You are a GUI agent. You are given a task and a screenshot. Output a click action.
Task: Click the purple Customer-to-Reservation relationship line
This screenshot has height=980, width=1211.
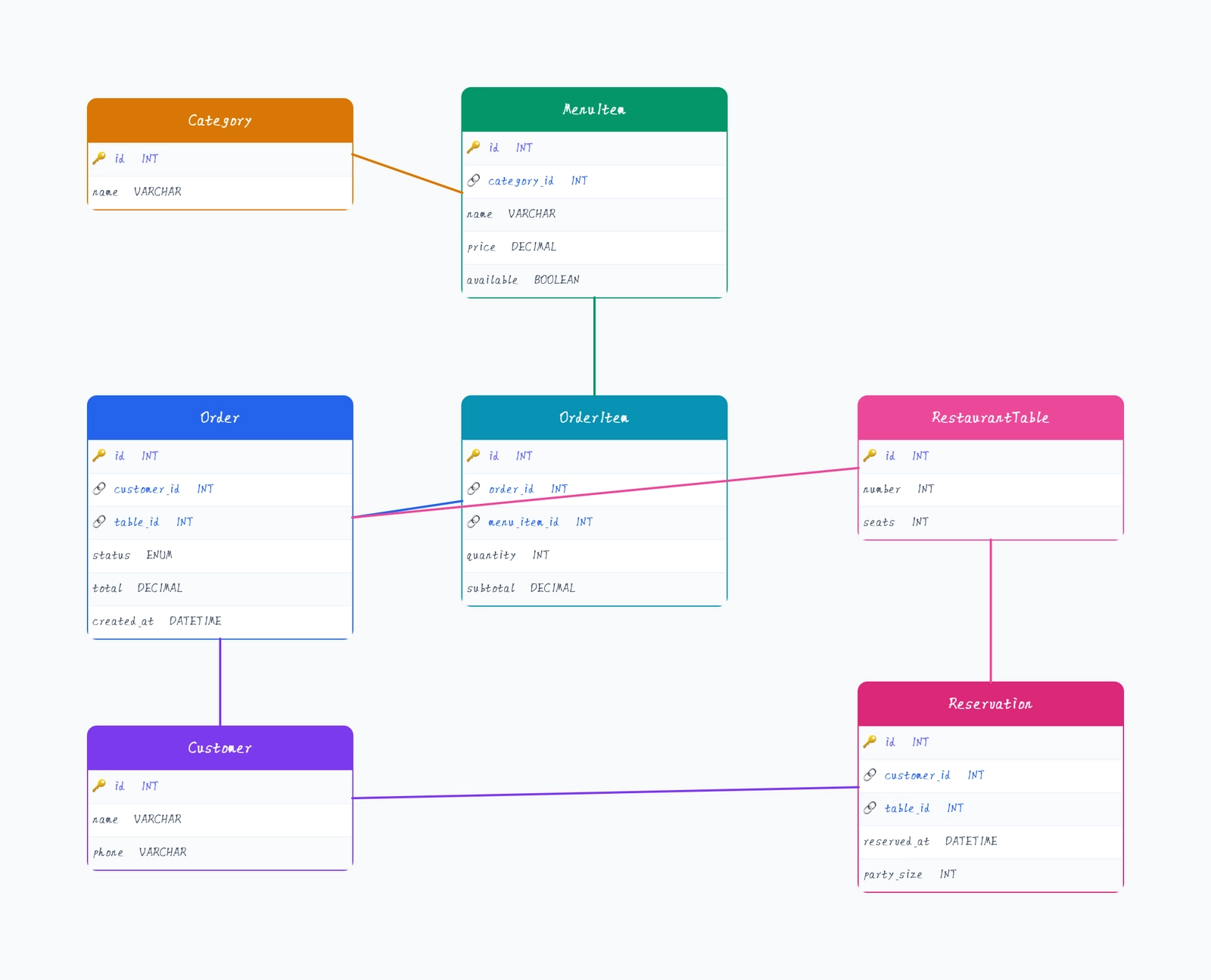coord(605,792)
